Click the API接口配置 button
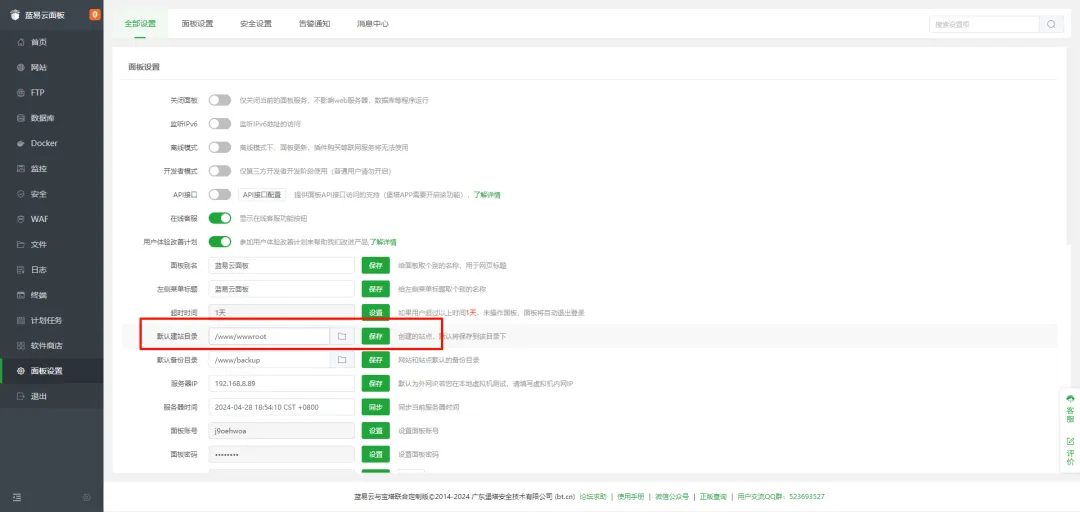 pyautogui.click(x=262, y=194)
